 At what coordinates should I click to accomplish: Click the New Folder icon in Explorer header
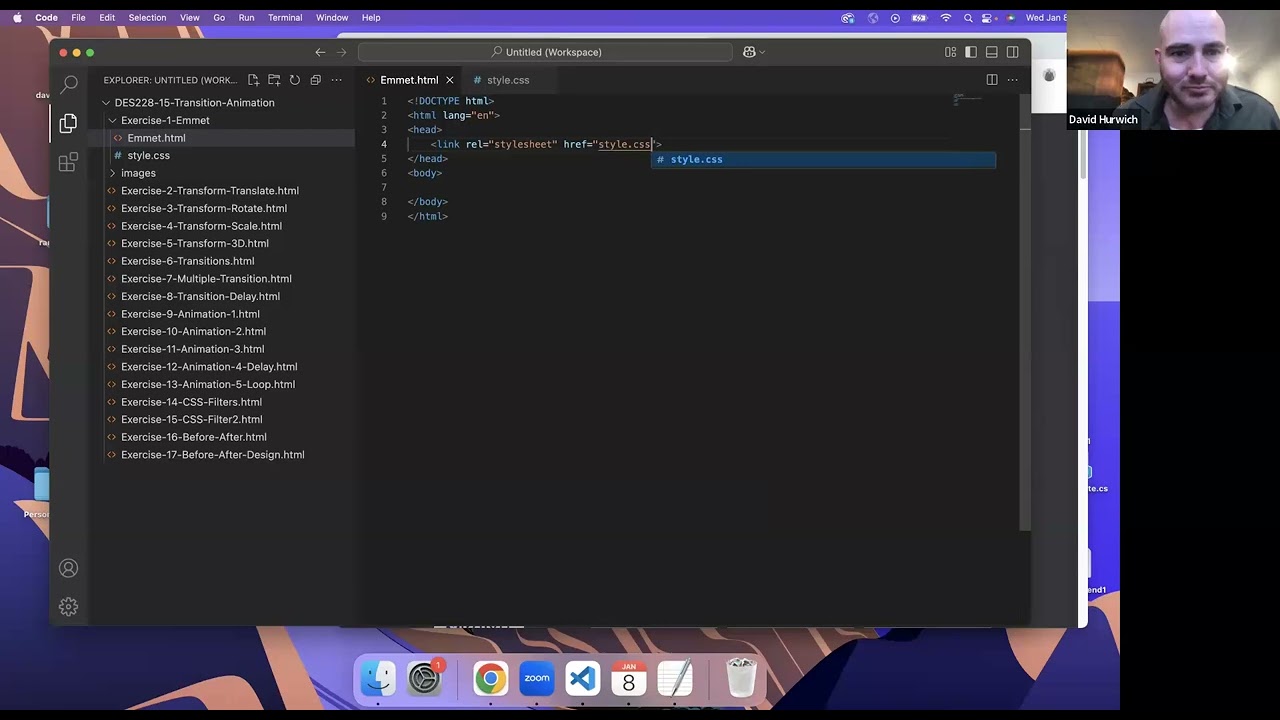[274, 80]
